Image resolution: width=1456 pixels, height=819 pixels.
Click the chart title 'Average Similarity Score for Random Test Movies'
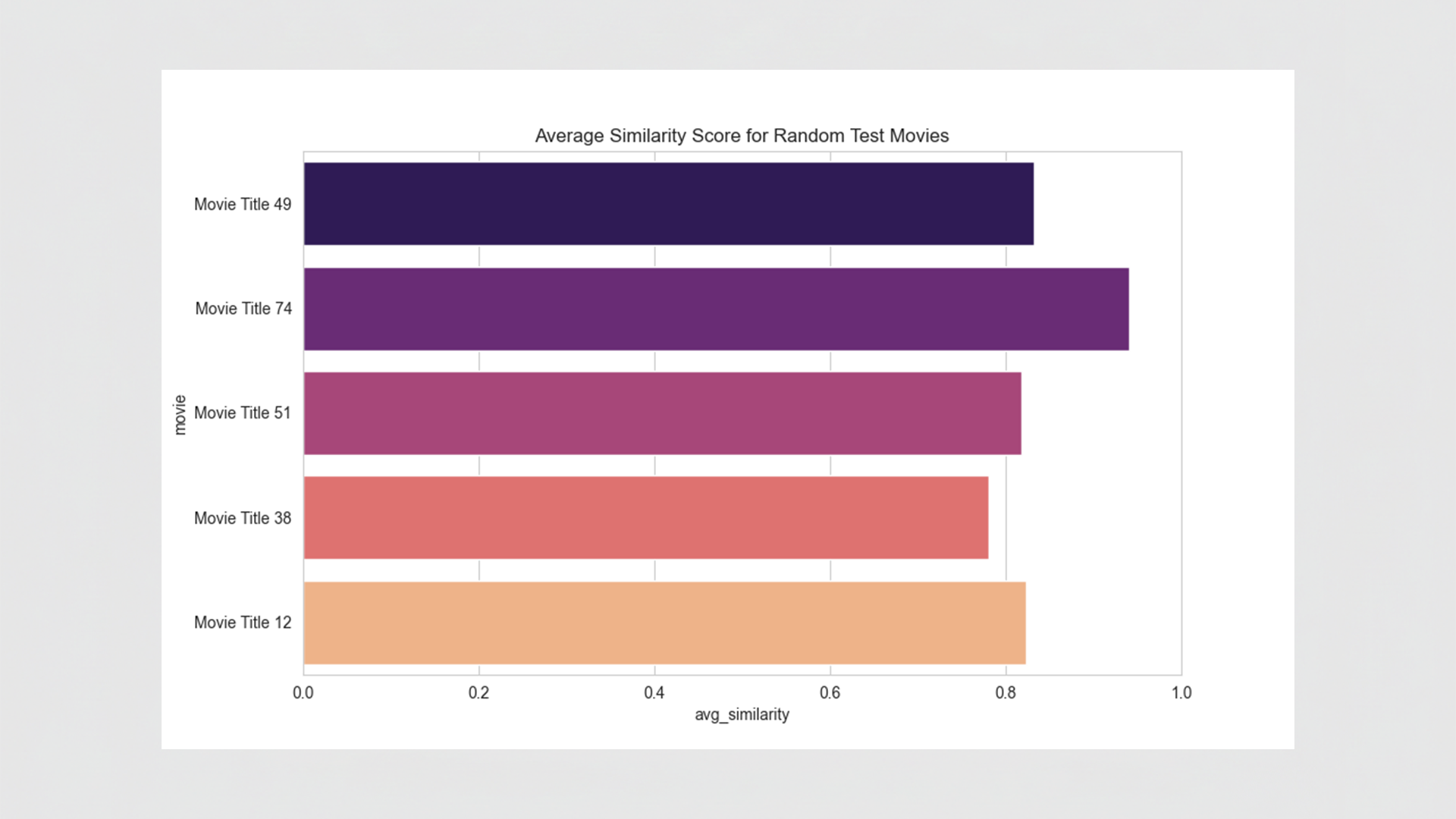[x=742, y=136]
